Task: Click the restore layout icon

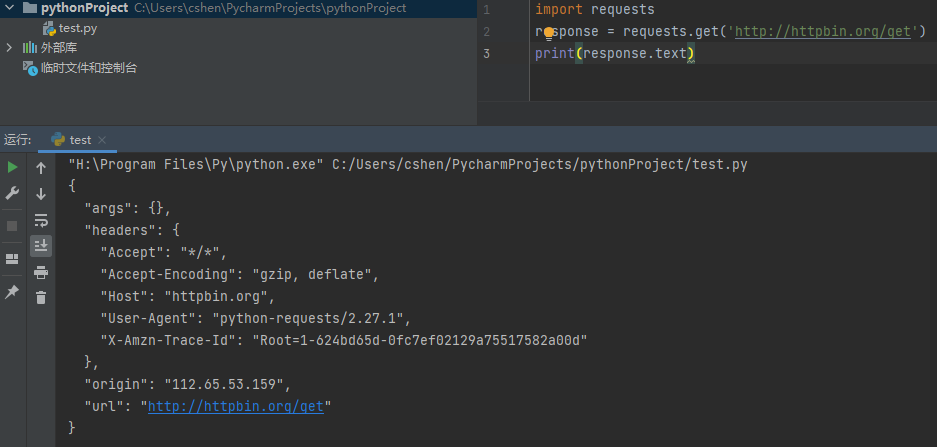Action: pos(12,259)
